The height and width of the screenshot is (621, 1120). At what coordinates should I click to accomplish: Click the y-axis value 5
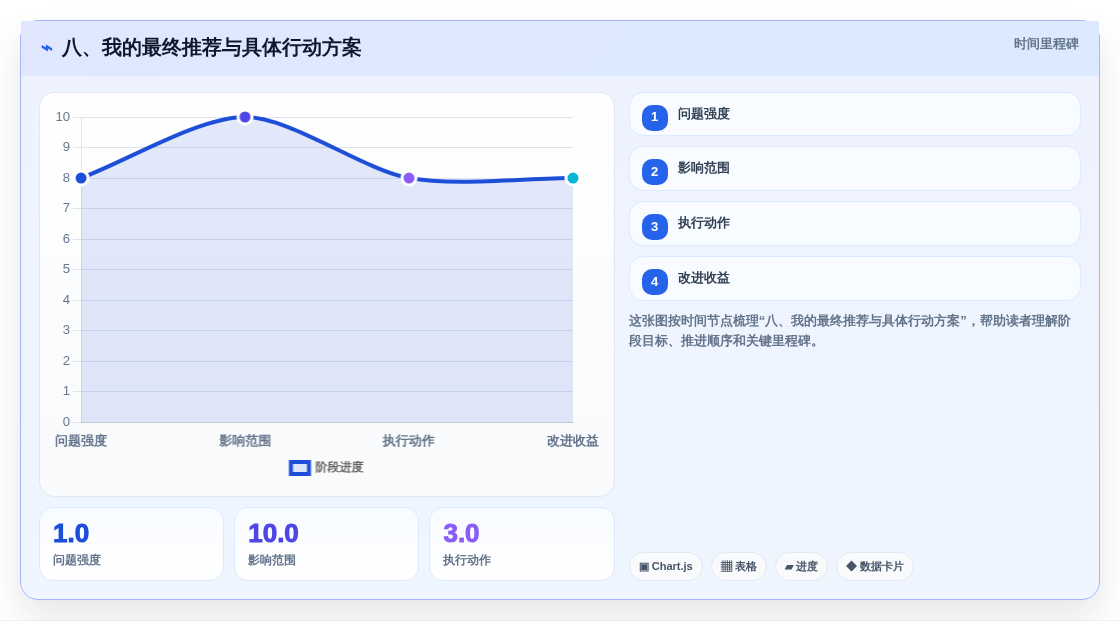click(66, 269)
